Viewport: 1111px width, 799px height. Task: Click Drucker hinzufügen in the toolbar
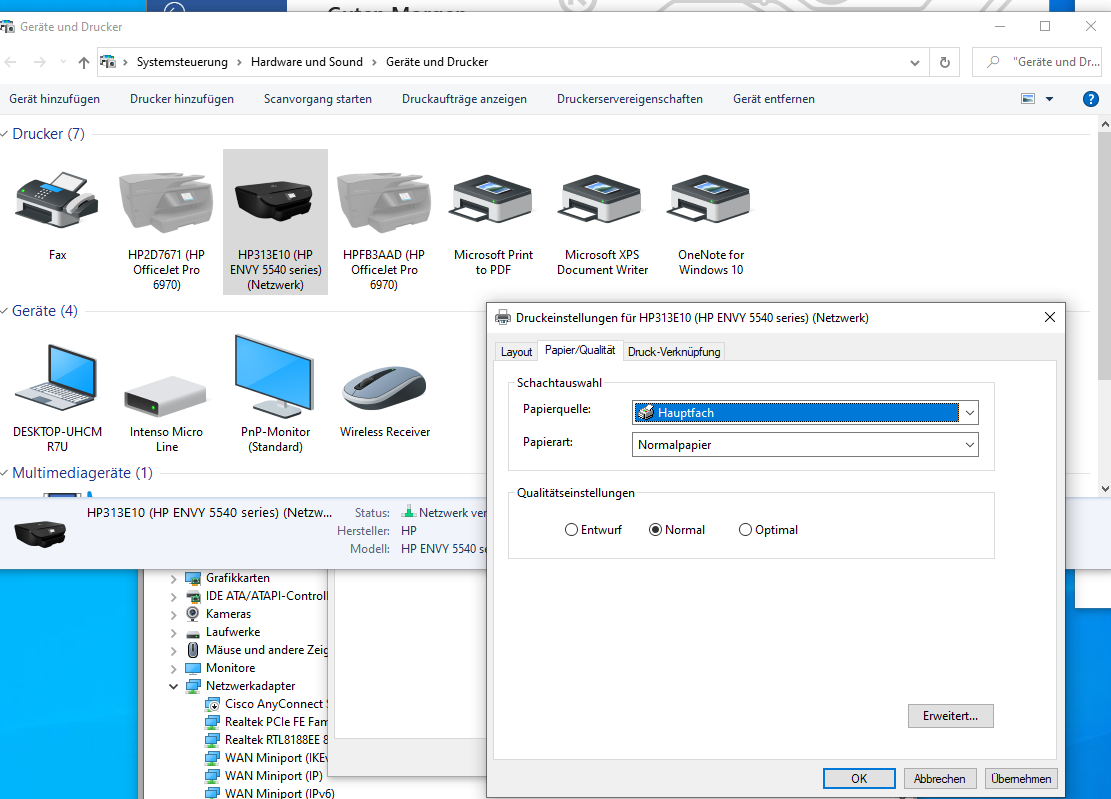pos(181,99)
